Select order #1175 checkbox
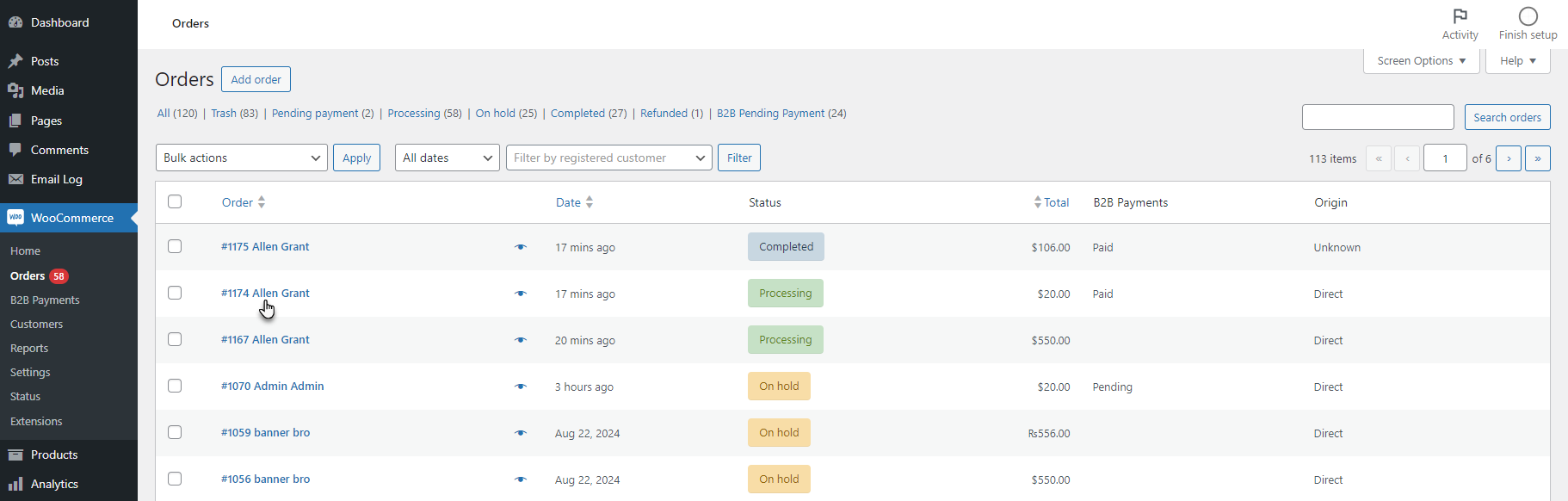 click(175, 246)
